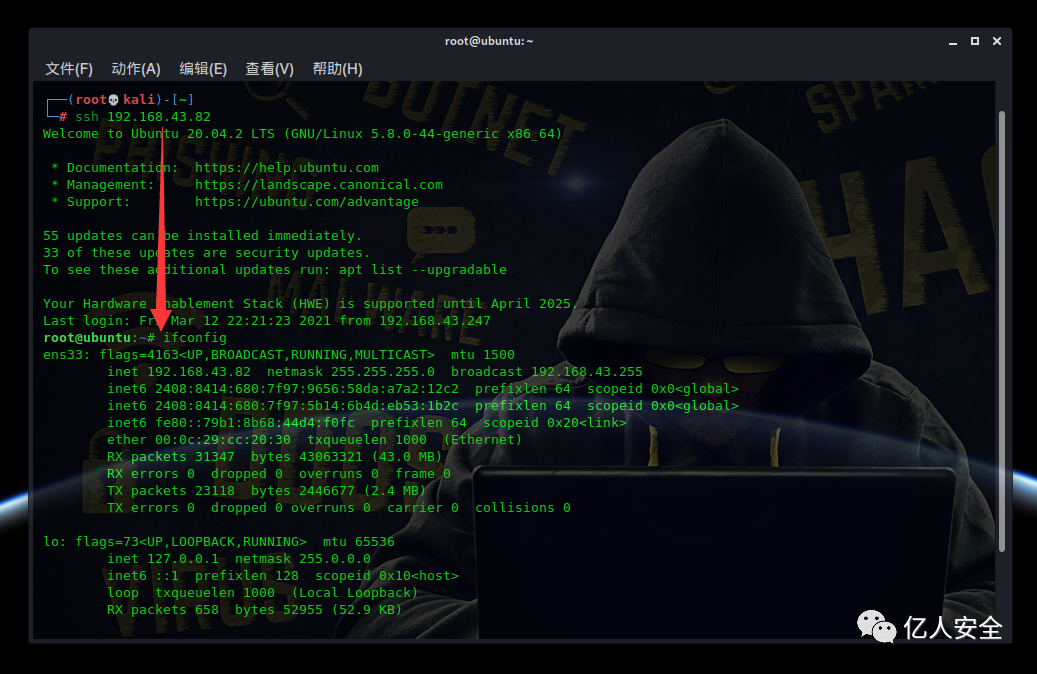
Task: Click the terminal vertical scrollbar
Action: [x=1001, y=331]
